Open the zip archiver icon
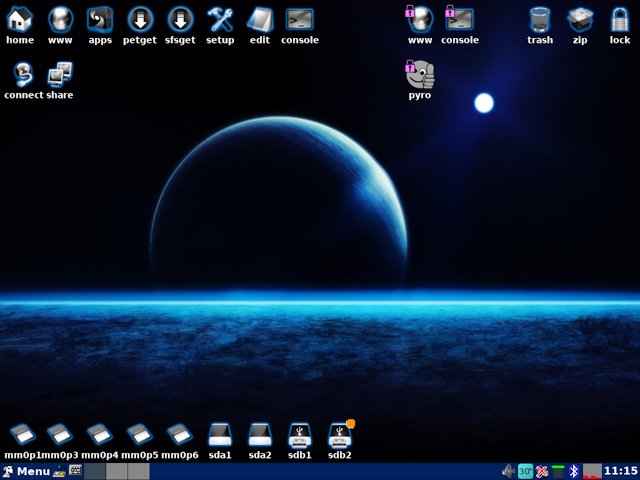Image resolution: width=640 pixels, height=480 pixels. pos(580,19)
